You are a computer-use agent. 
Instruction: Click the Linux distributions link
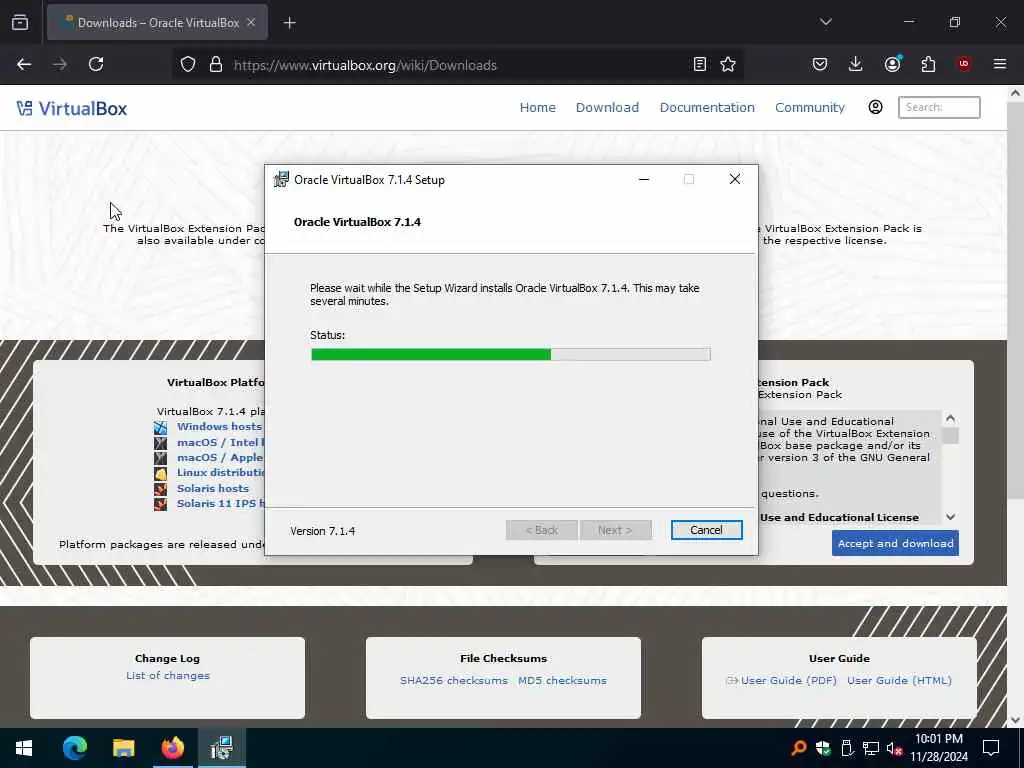point(220,473)
